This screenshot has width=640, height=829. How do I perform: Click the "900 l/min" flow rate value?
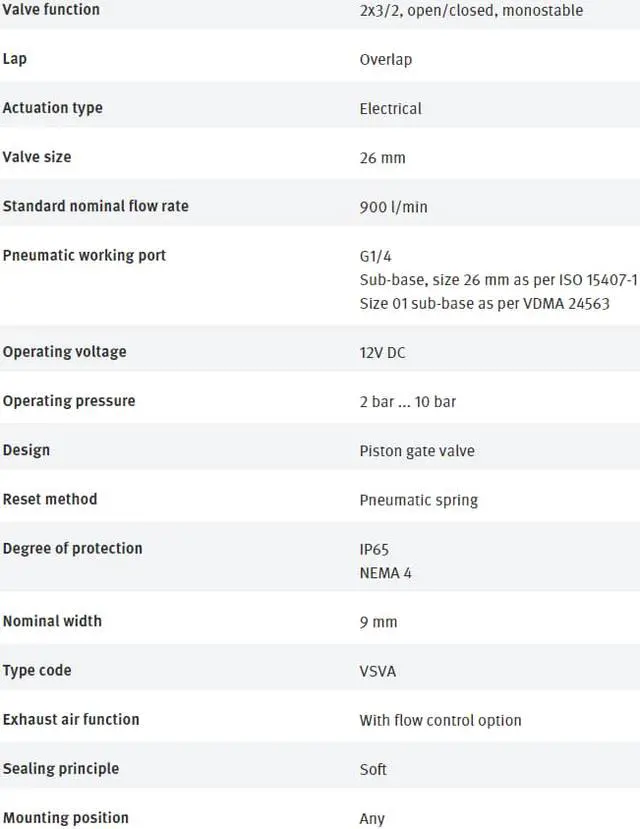393,207
